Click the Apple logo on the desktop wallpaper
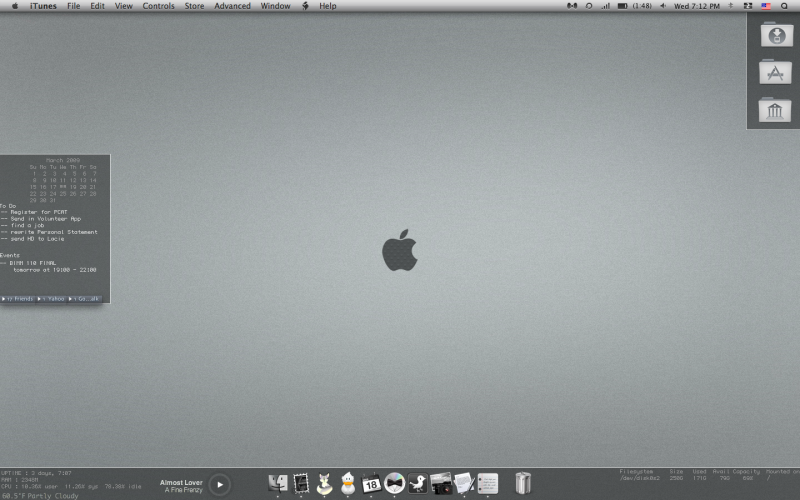The height and width of the screenshot is (500, 800). pos(399,249)
